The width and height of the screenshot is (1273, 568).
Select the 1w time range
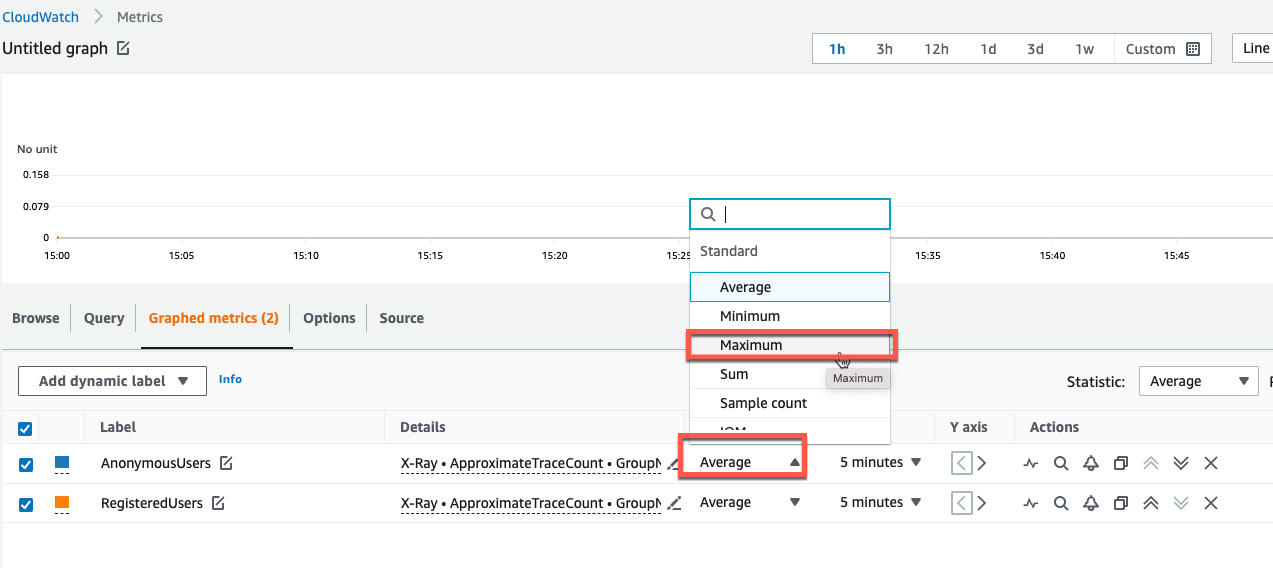pyautogui.click(x=1084, y=49)
